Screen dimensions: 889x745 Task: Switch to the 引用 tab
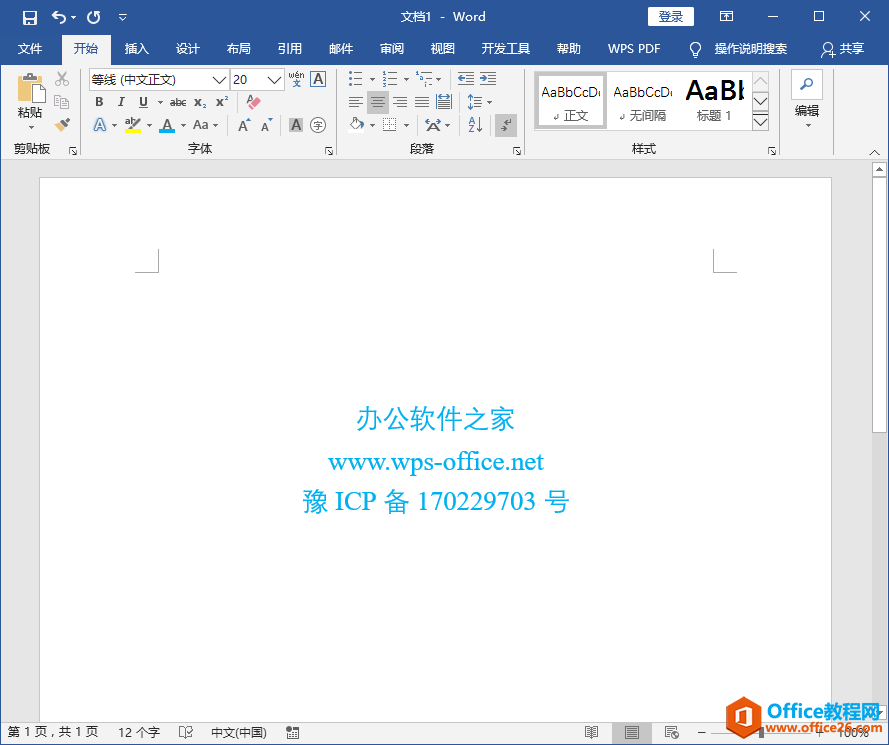[290, 49]
